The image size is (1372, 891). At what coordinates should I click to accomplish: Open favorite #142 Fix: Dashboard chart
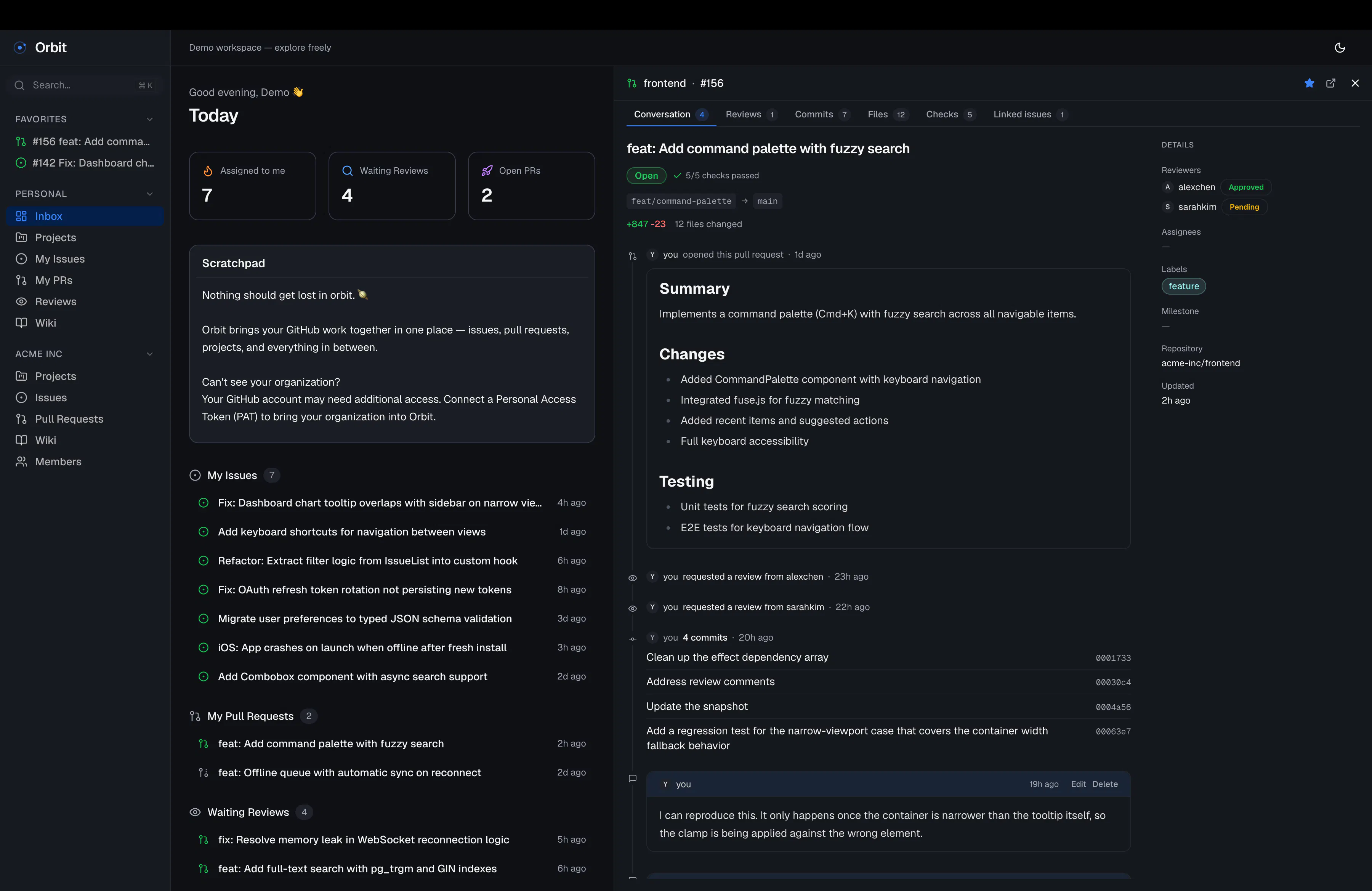point(85,162)
